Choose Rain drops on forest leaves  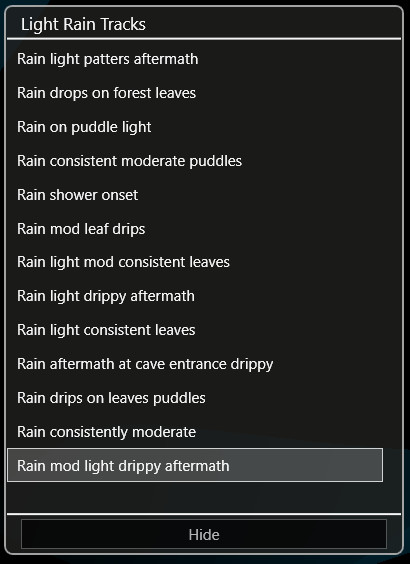click(195, 93)
